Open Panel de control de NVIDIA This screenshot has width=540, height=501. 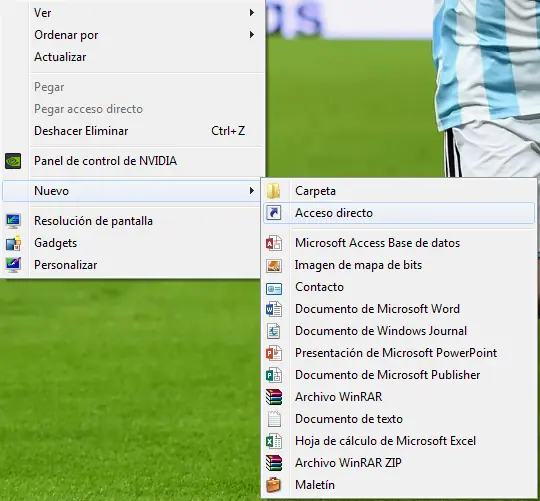click(x=134, y=161)
